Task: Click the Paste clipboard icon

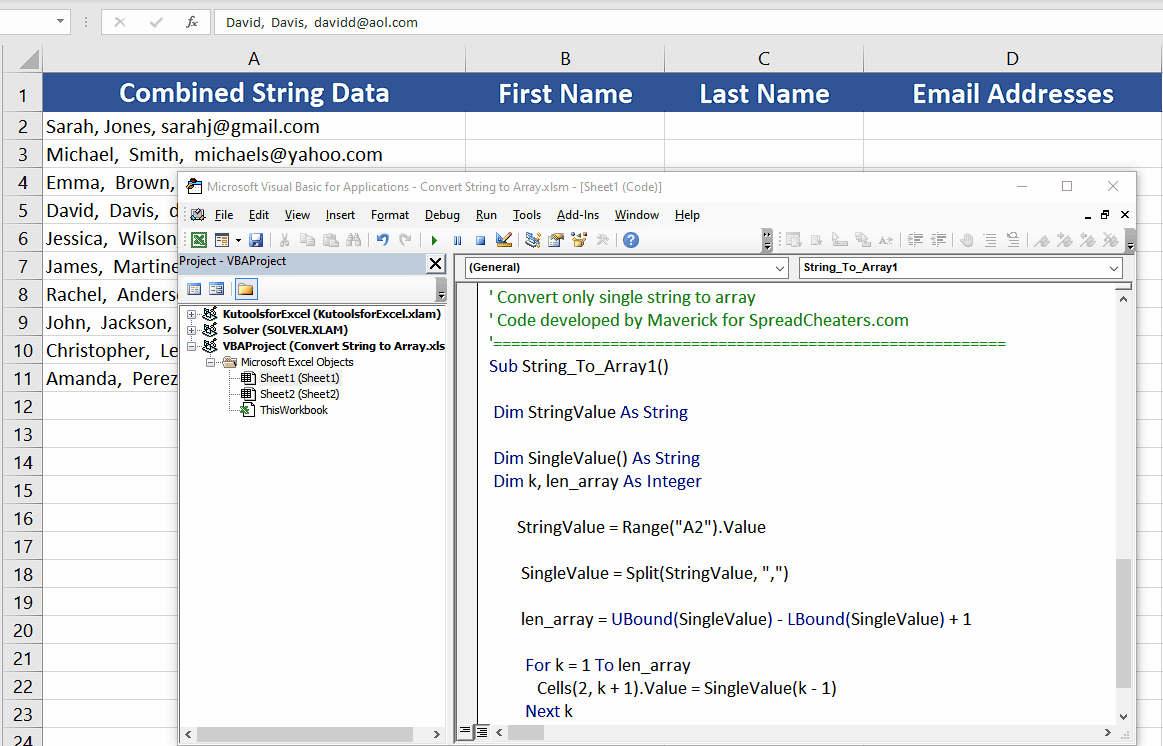Action: pos(331,240)
